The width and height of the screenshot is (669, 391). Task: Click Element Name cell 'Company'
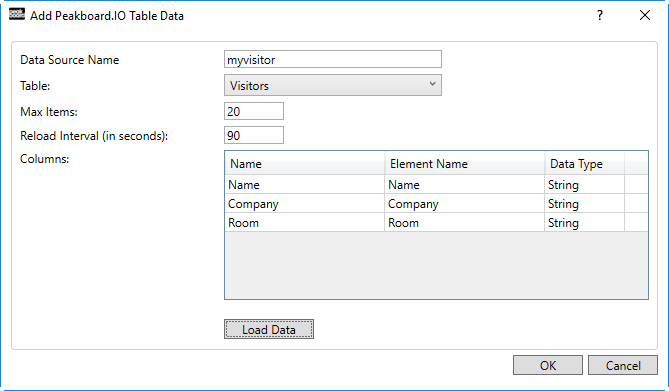[x=465, y=204]
